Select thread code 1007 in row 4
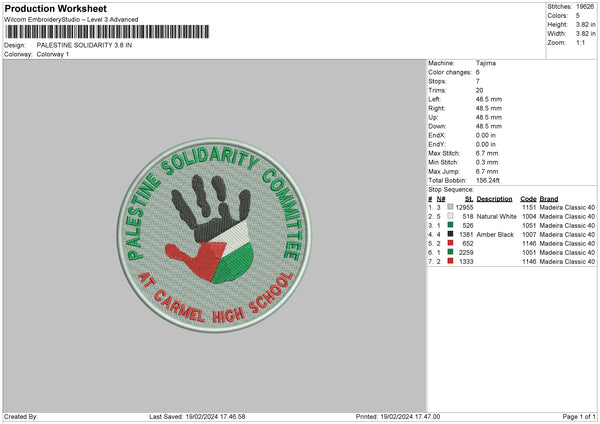 pyautogui.click(x=529, y=235)
